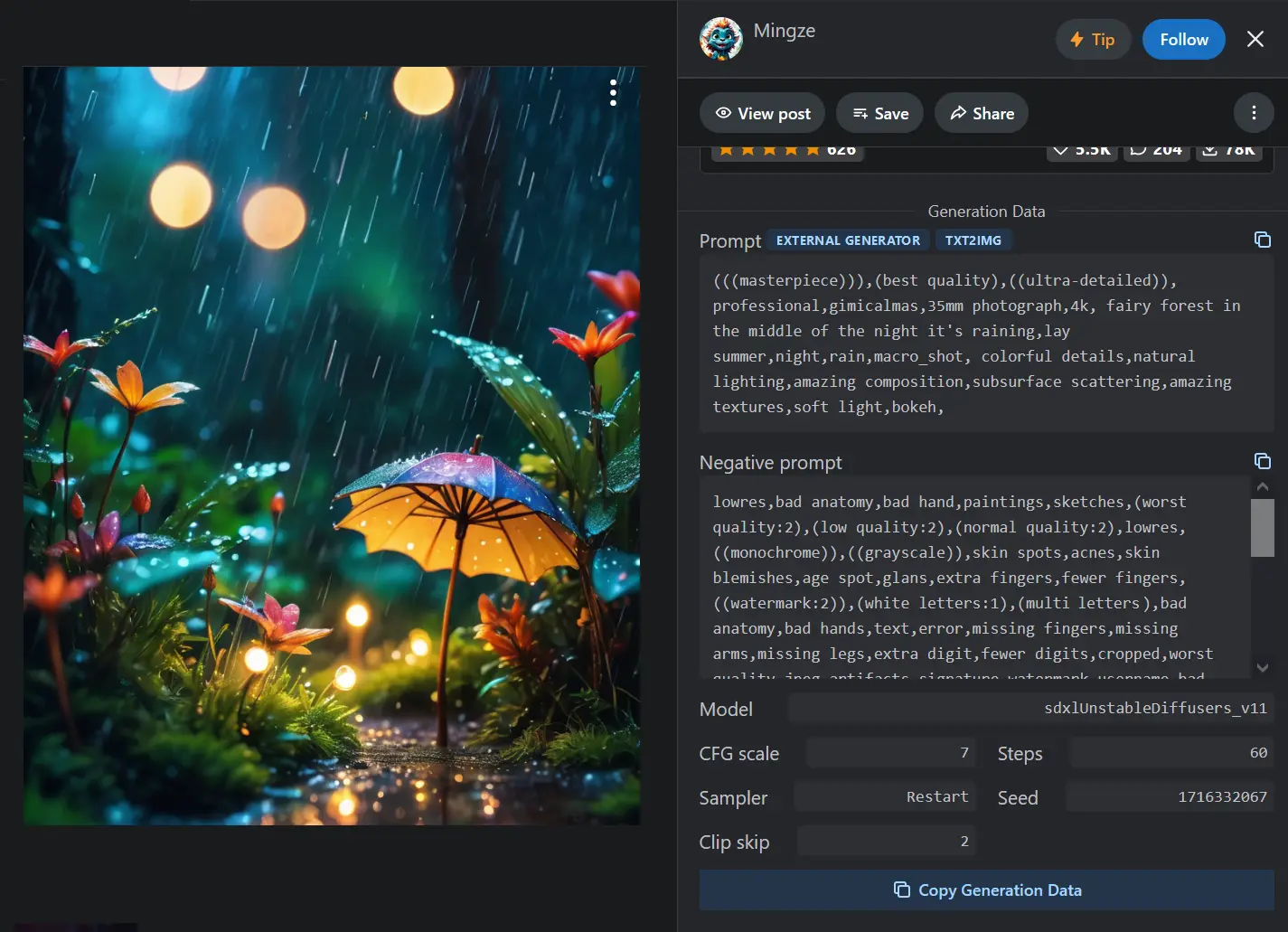1288x932 pixels.
Task: Click the star rating 626
Action: [786, 151]
